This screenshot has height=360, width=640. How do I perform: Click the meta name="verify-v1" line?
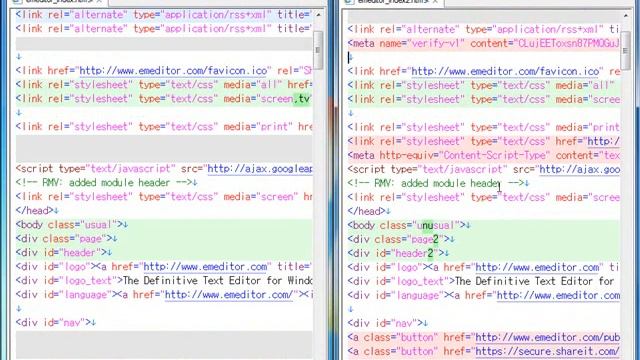click(484, 43)
